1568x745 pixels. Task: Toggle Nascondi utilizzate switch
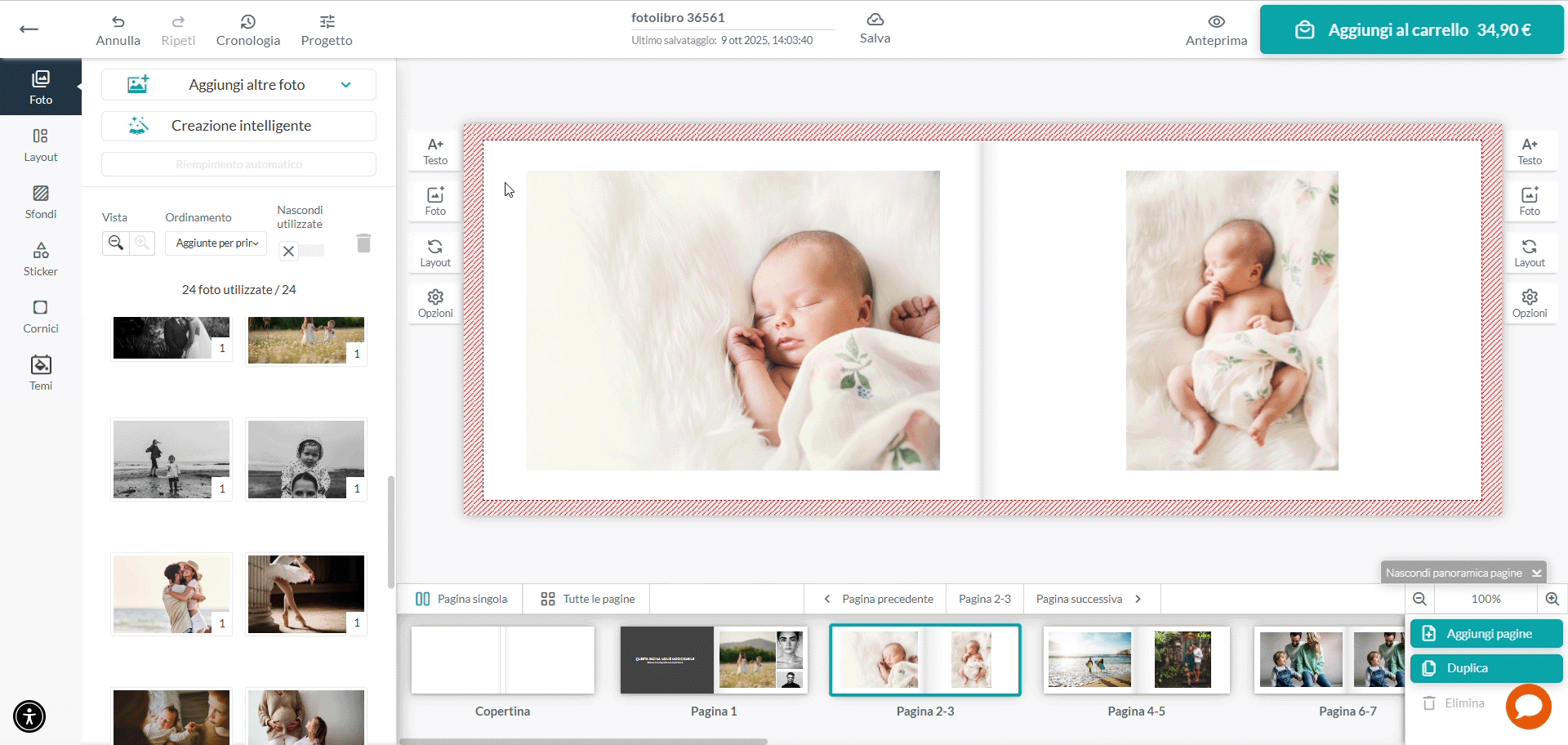click(301, 251)
